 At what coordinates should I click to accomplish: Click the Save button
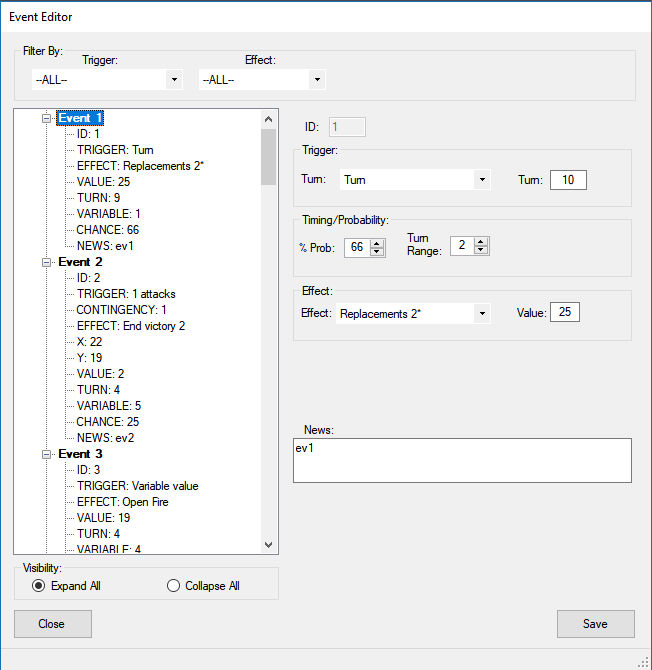pos(595,624)
